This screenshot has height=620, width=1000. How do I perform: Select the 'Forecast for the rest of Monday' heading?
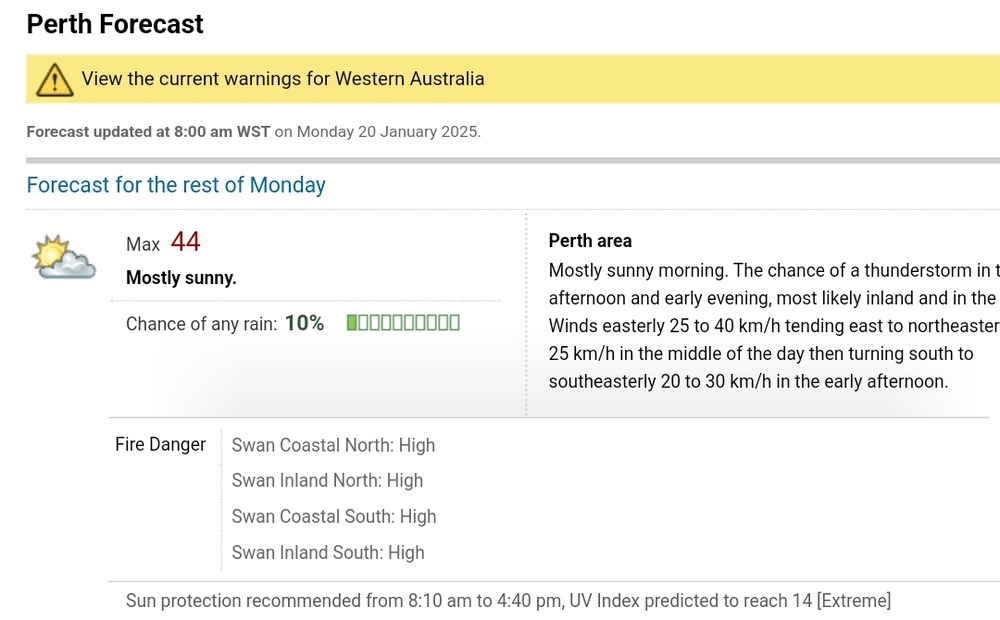176,185
